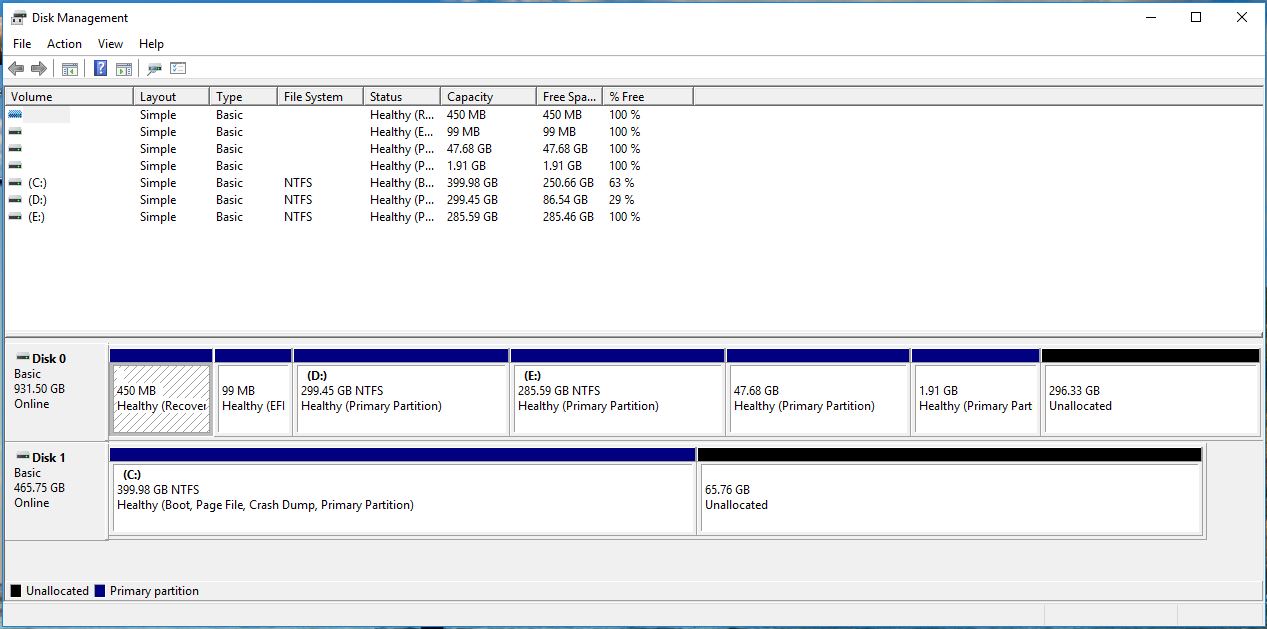Sort by the Free Space column header

tap(569, 97)
